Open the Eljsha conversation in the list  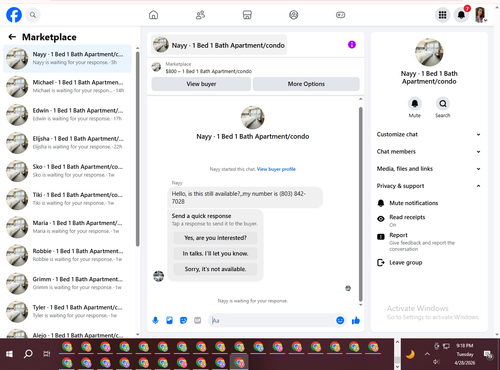(67, 143)
